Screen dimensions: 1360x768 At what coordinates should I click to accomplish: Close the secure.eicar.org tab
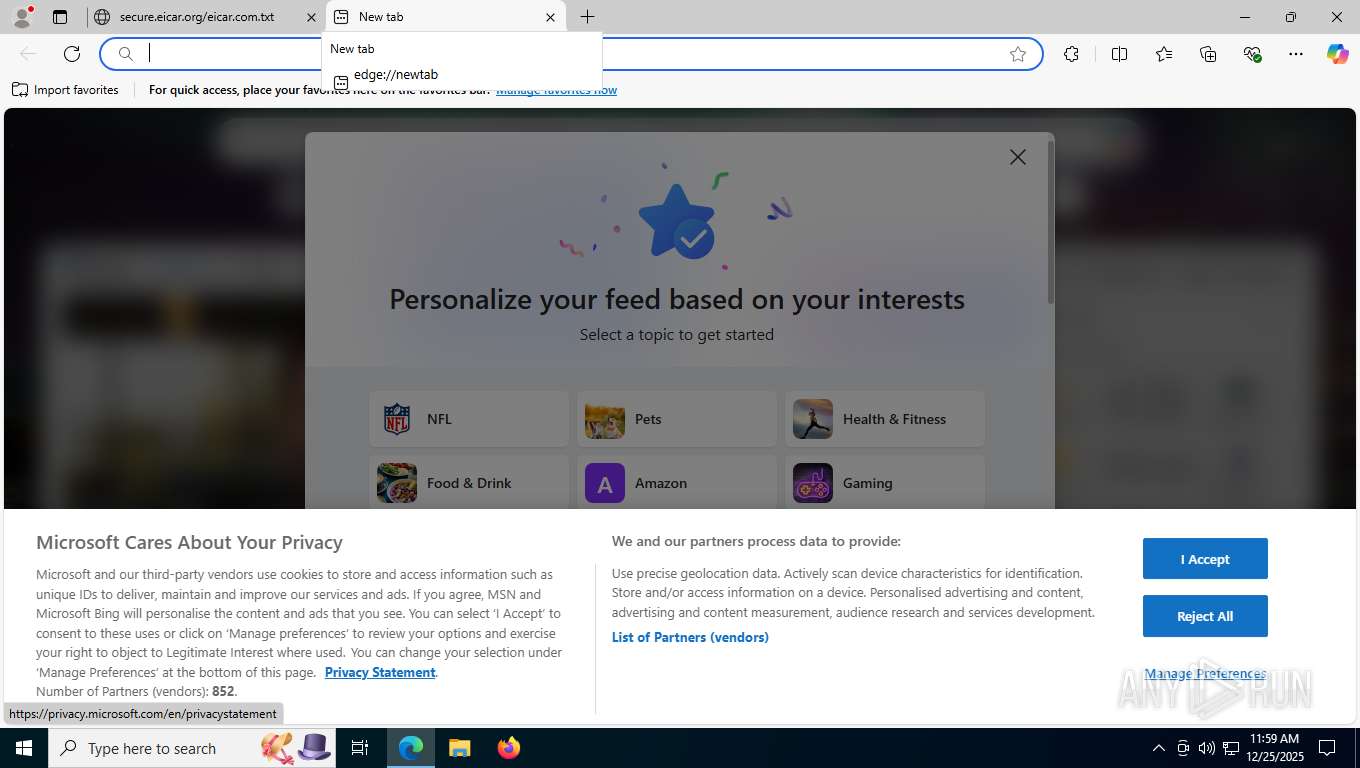pyautogui.click(x=311, y=17)
